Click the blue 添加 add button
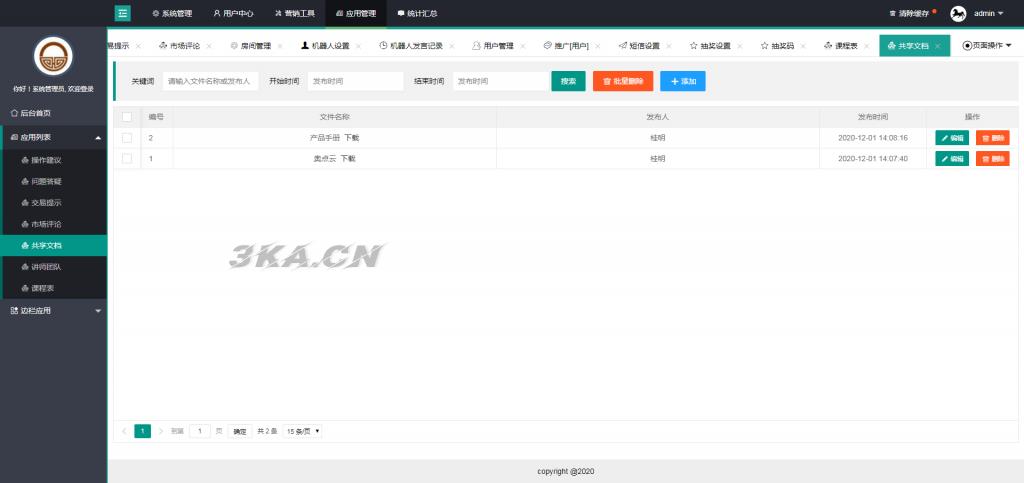 coord(682,81)
